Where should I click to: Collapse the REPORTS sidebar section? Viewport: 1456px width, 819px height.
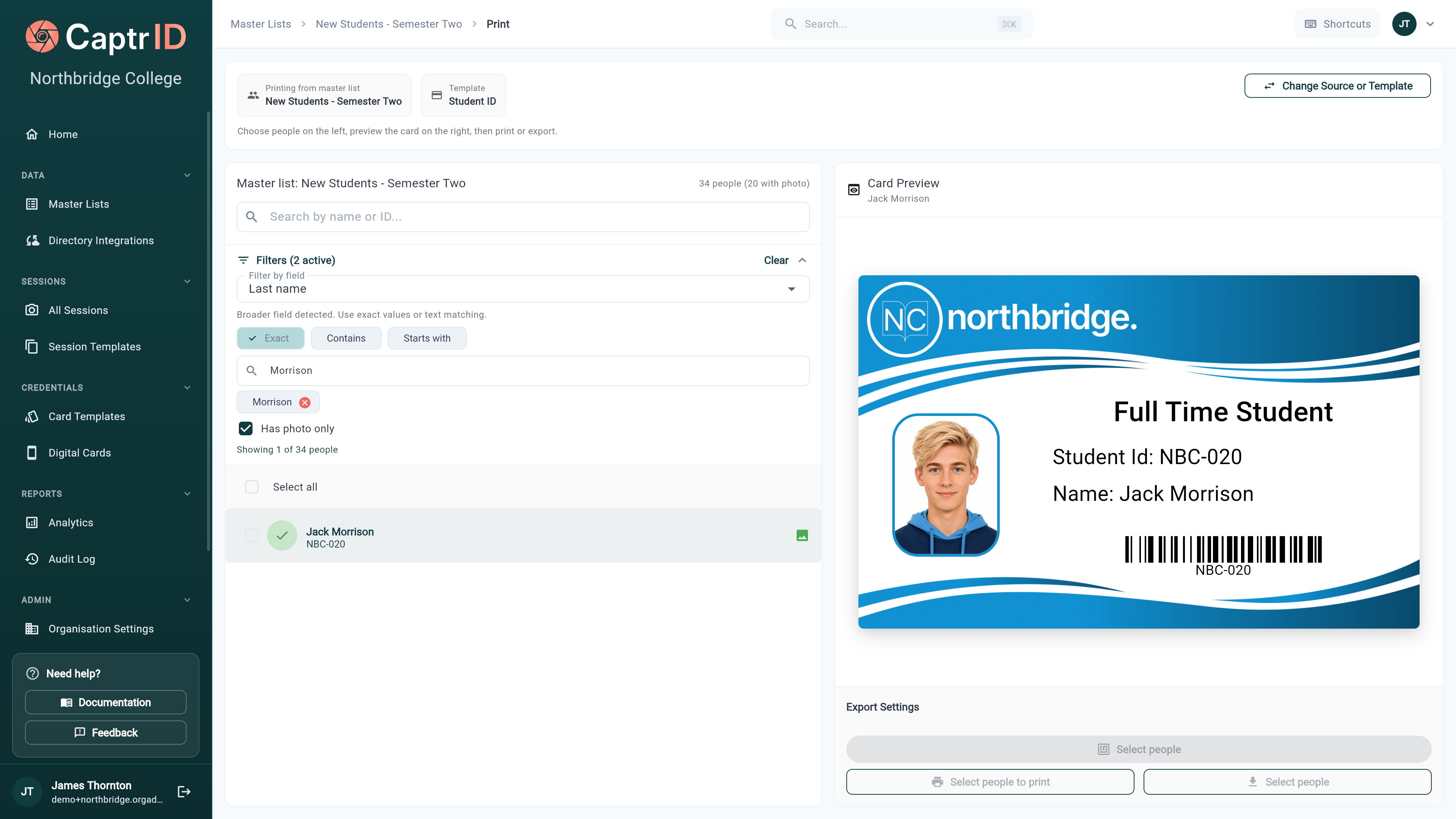pyautogui.click(x=187, y=493)
